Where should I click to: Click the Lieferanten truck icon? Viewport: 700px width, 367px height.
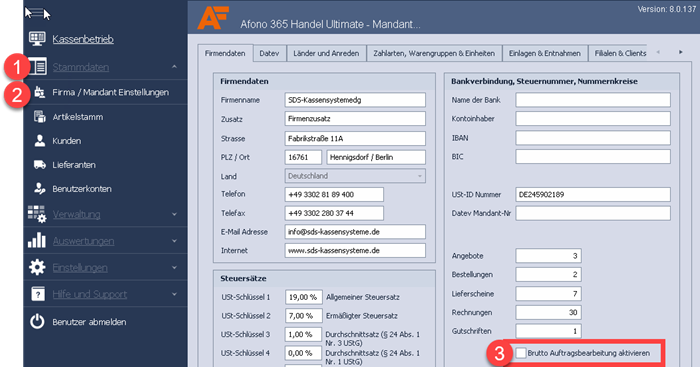click(40, 165)
